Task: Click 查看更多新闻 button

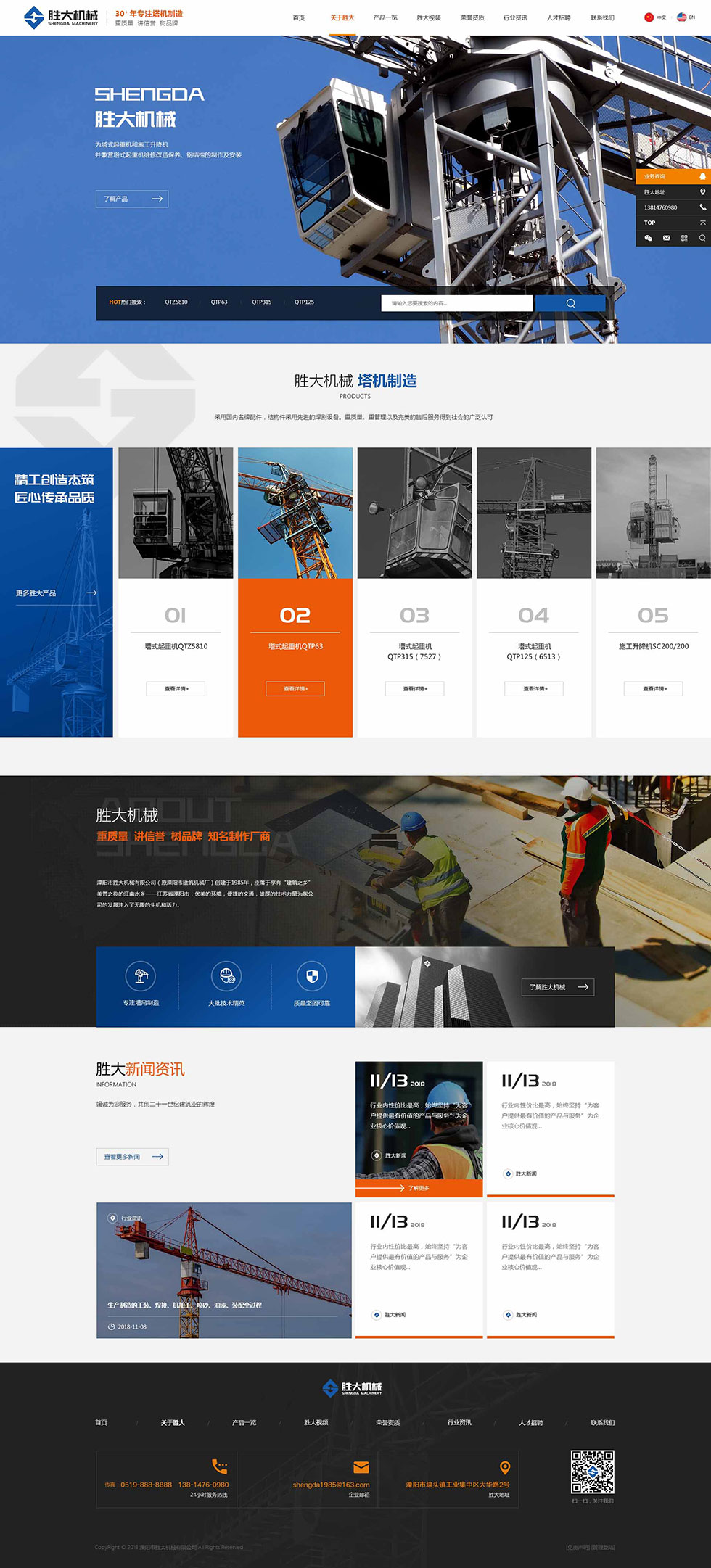Action: pos(132,1157)
